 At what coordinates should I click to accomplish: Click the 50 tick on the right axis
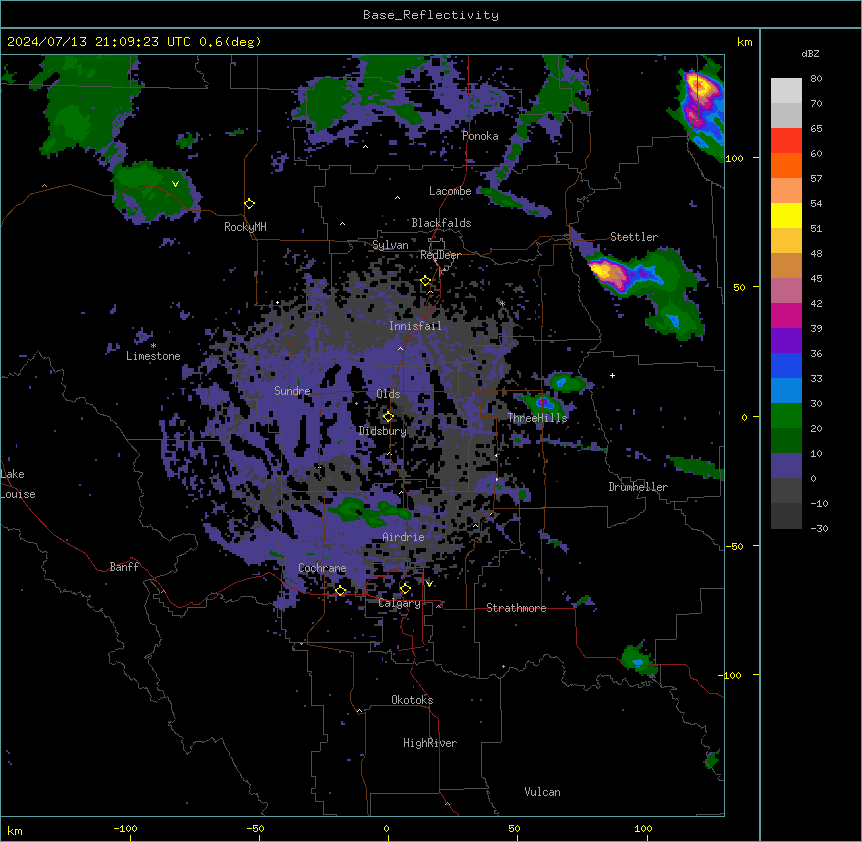point(739,287)
